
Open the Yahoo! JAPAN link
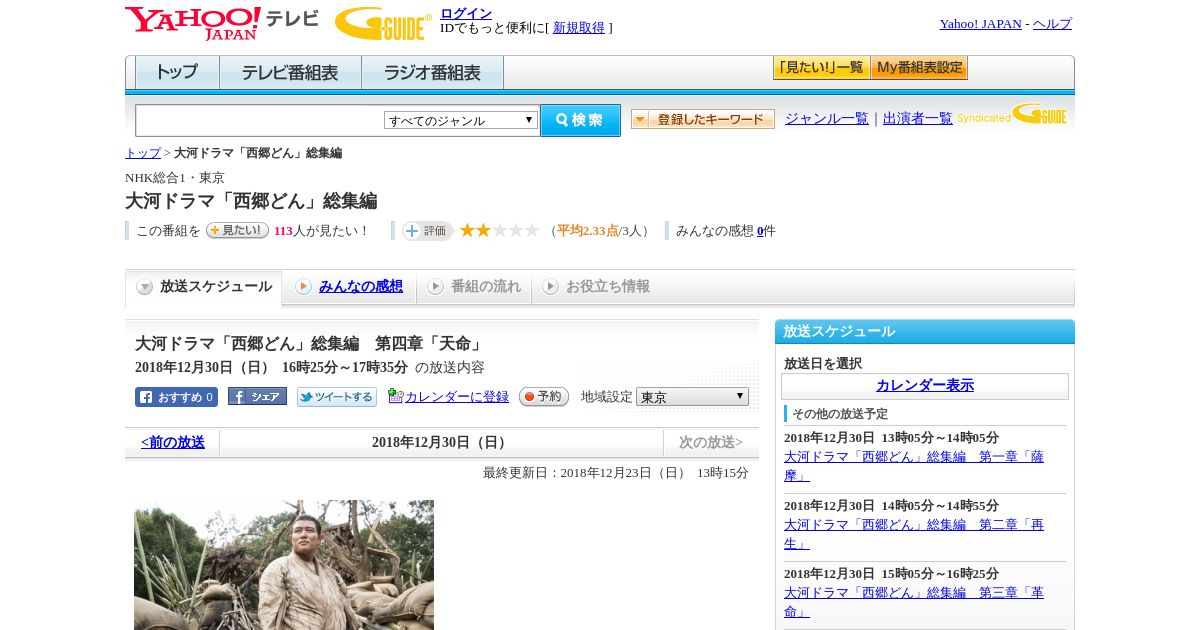[980, 24]
